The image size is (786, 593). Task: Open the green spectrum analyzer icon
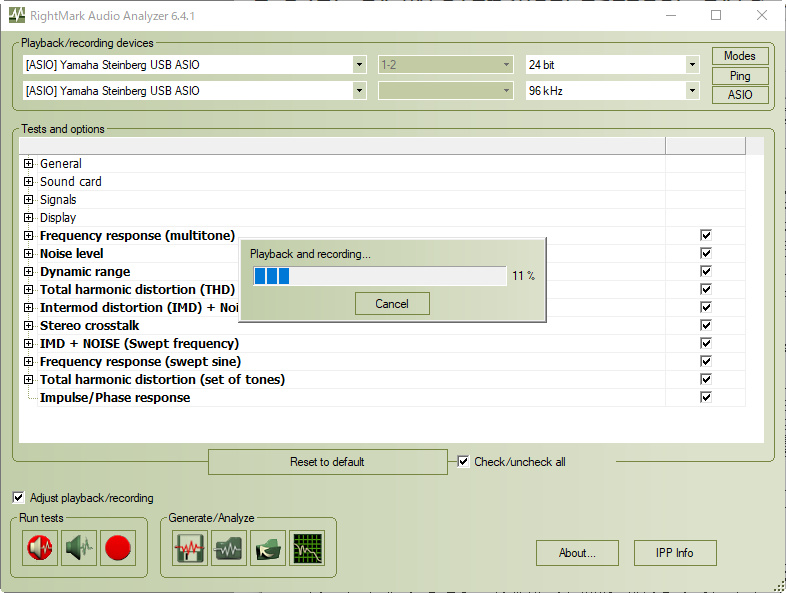307,548
